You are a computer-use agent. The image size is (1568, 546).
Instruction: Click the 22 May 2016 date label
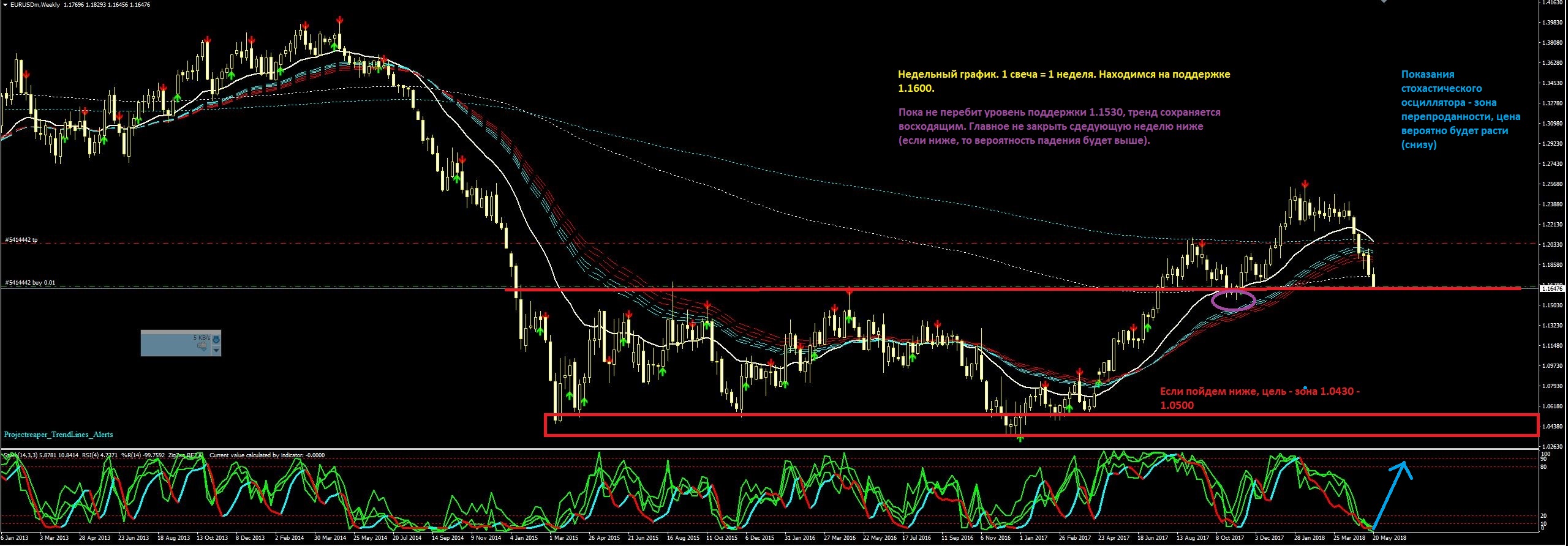880,538
